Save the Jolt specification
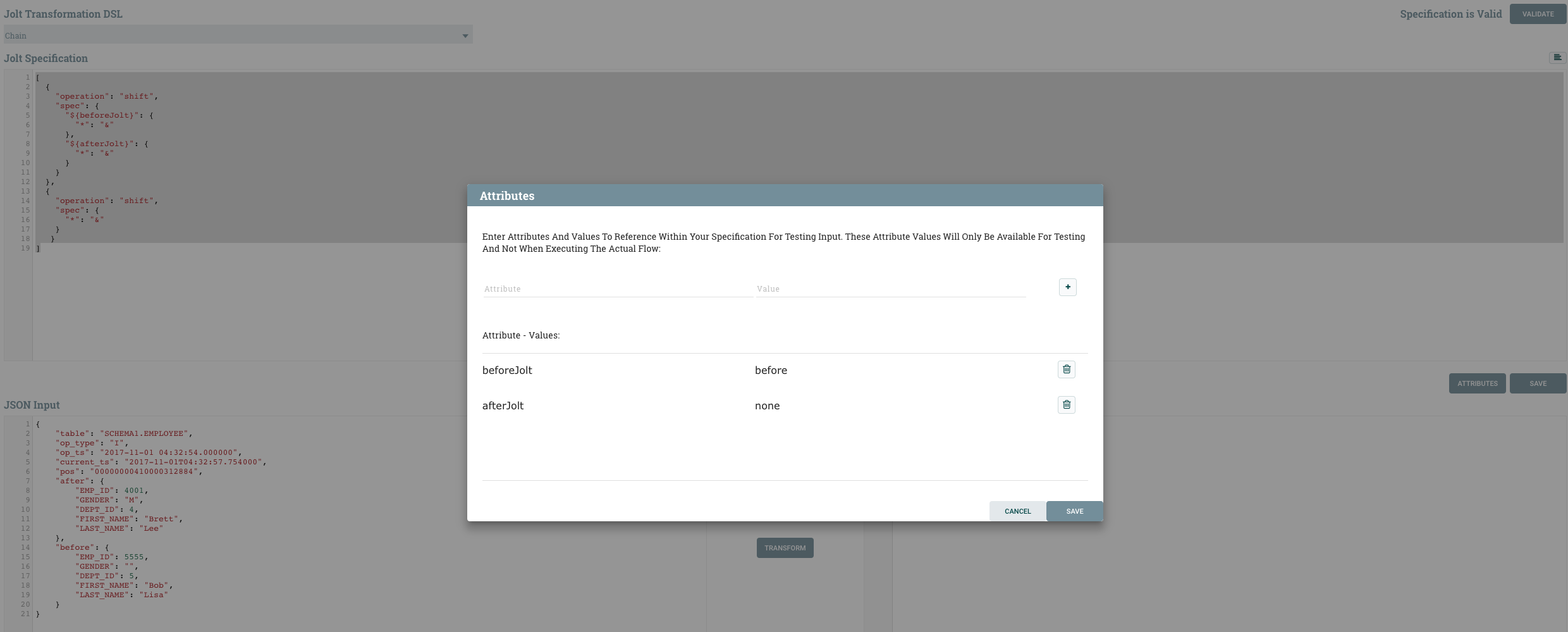The height and width of the screenshot is (632, 1568). point(1538,383)
